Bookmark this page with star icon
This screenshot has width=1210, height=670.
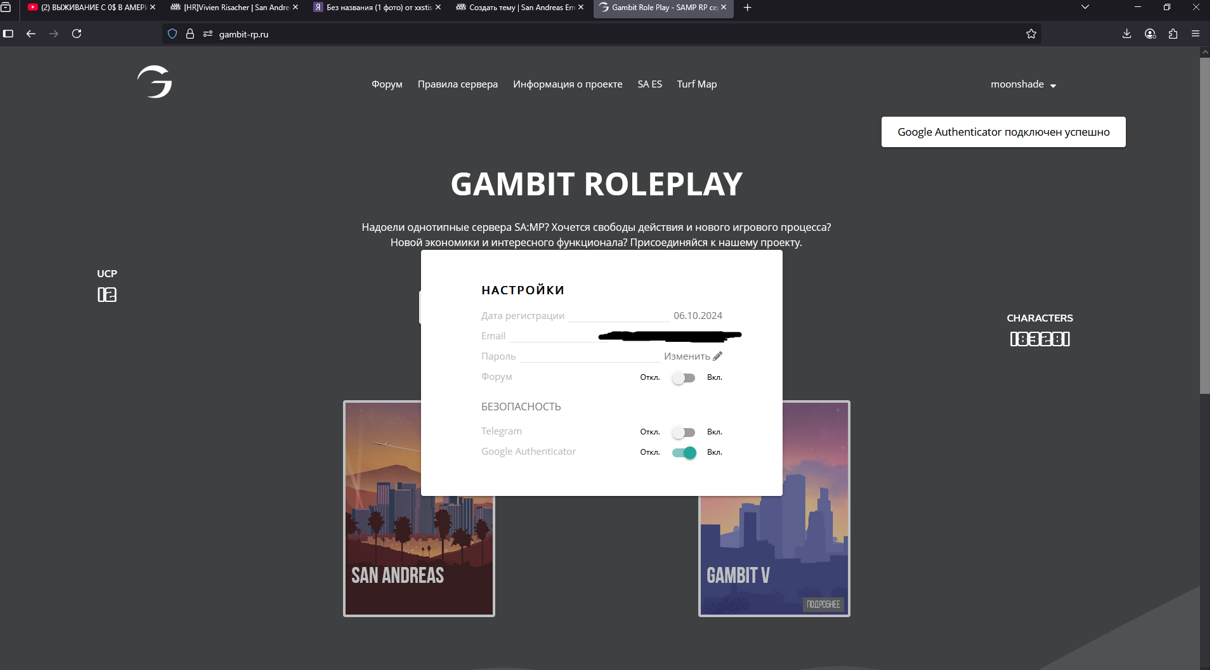[1031, 34]
